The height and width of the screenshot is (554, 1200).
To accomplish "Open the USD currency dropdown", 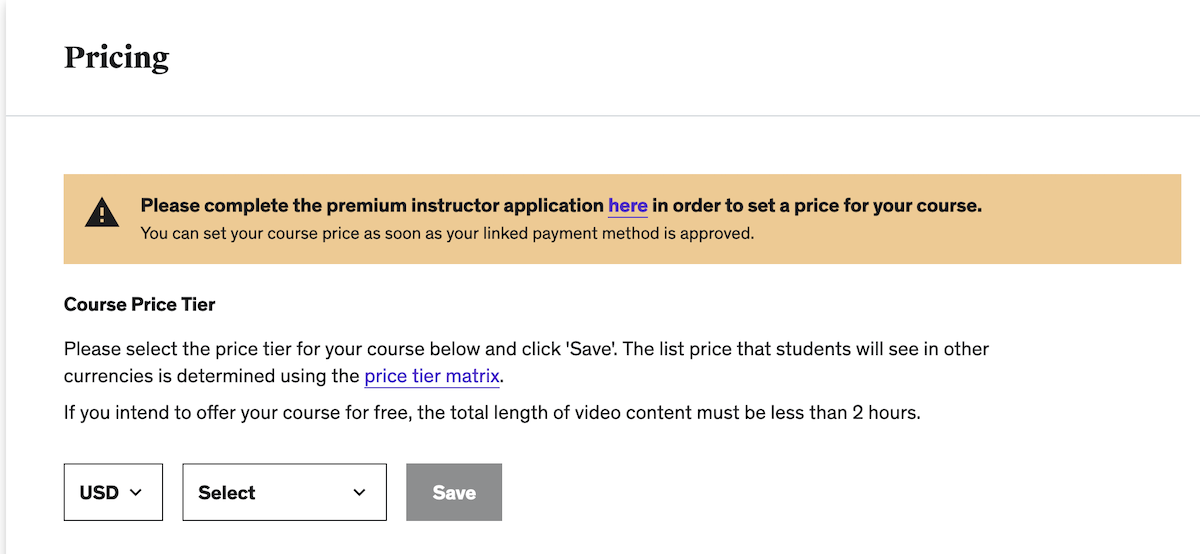I will pyautogui.click(x=113, y=492).
